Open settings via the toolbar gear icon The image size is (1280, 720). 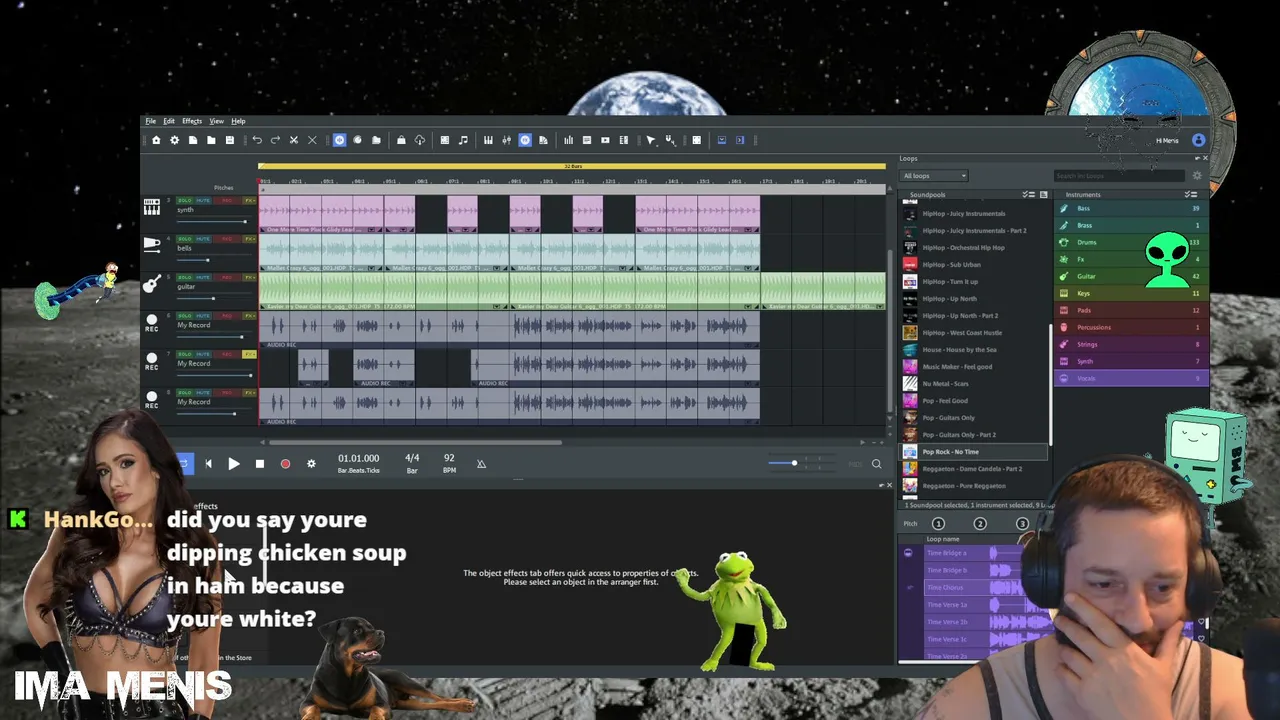coord(174,140)
